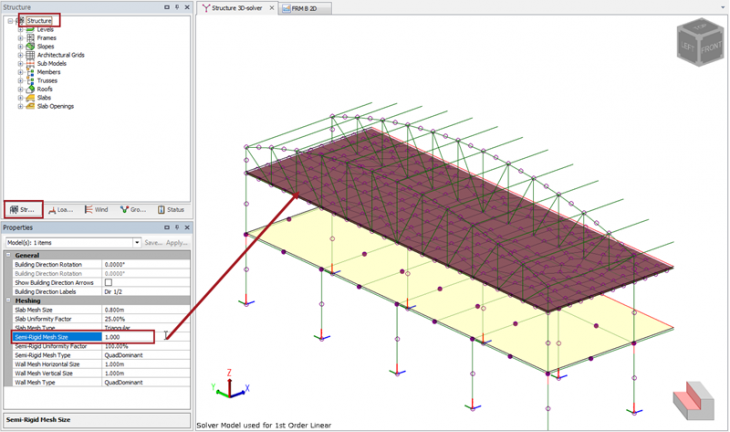Collapse the Meshing properties section
This screenshot has height=432, width=730.
[7, 300]
